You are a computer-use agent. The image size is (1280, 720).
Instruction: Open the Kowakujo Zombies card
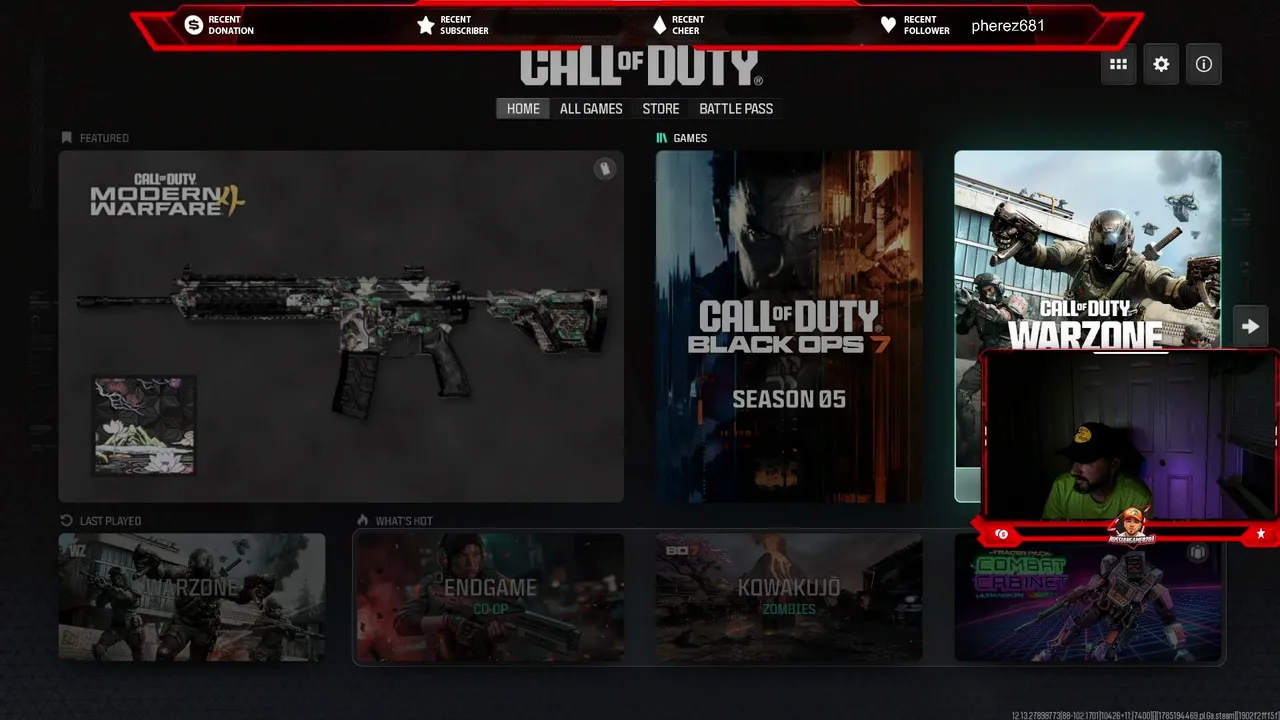pyautogui.click(x=789, y=597)
